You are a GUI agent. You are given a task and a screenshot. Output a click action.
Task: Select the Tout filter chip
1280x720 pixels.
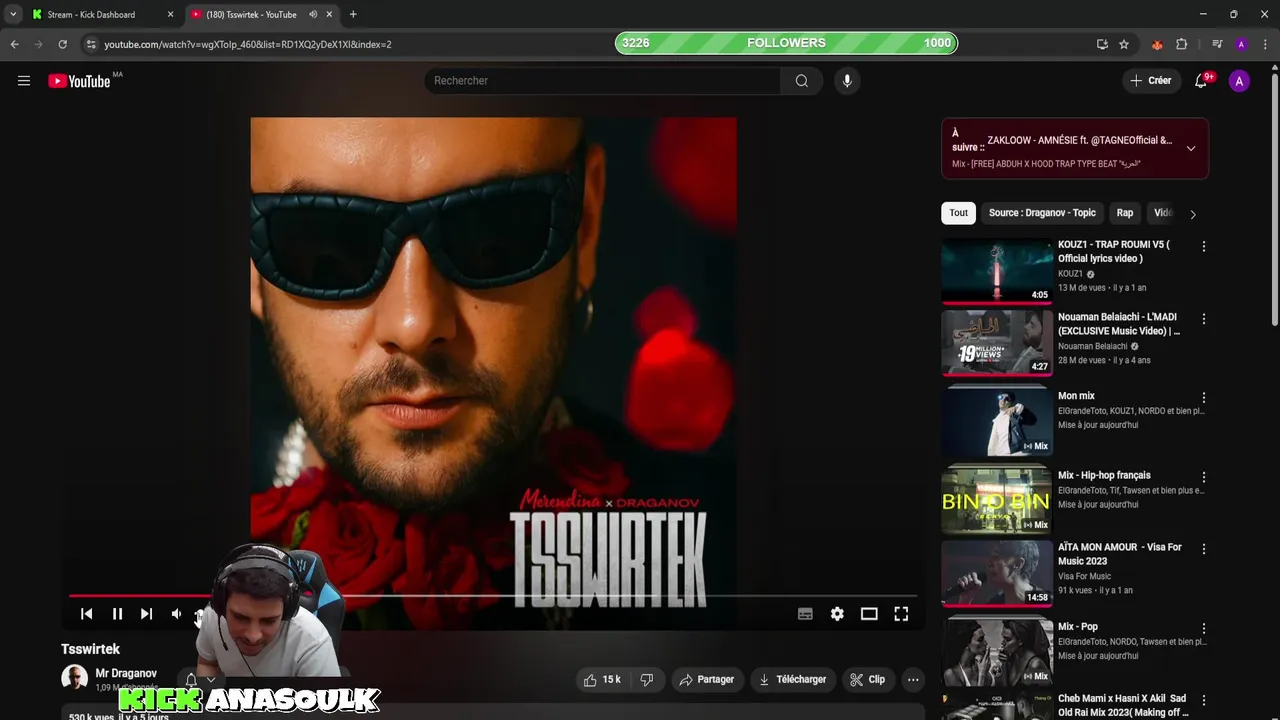tap(958, 213)
